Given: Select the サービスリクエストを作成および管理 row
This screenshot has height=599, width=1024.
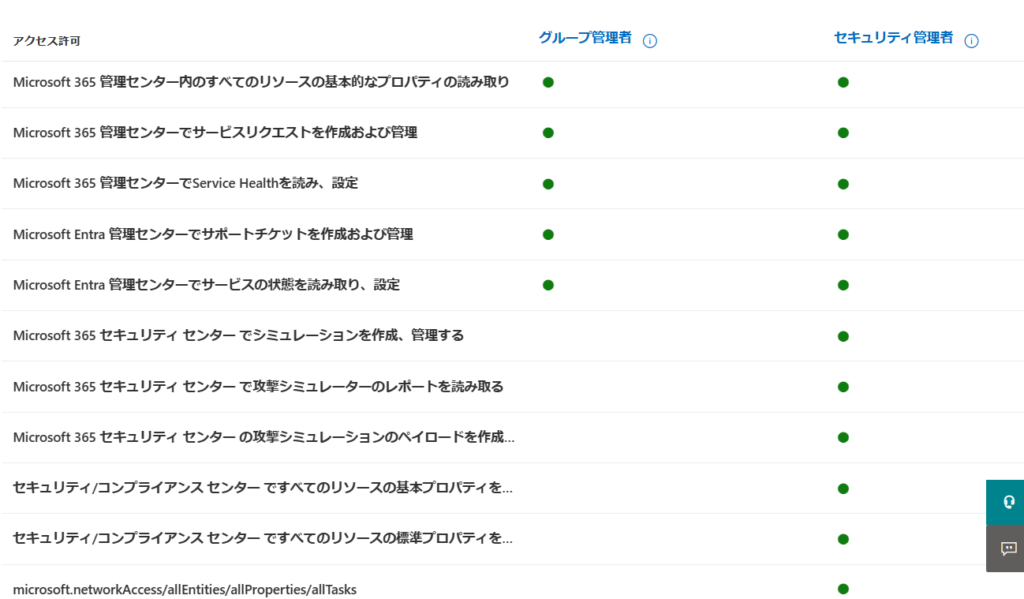Looking at the screenshot, I should [512, 133].
